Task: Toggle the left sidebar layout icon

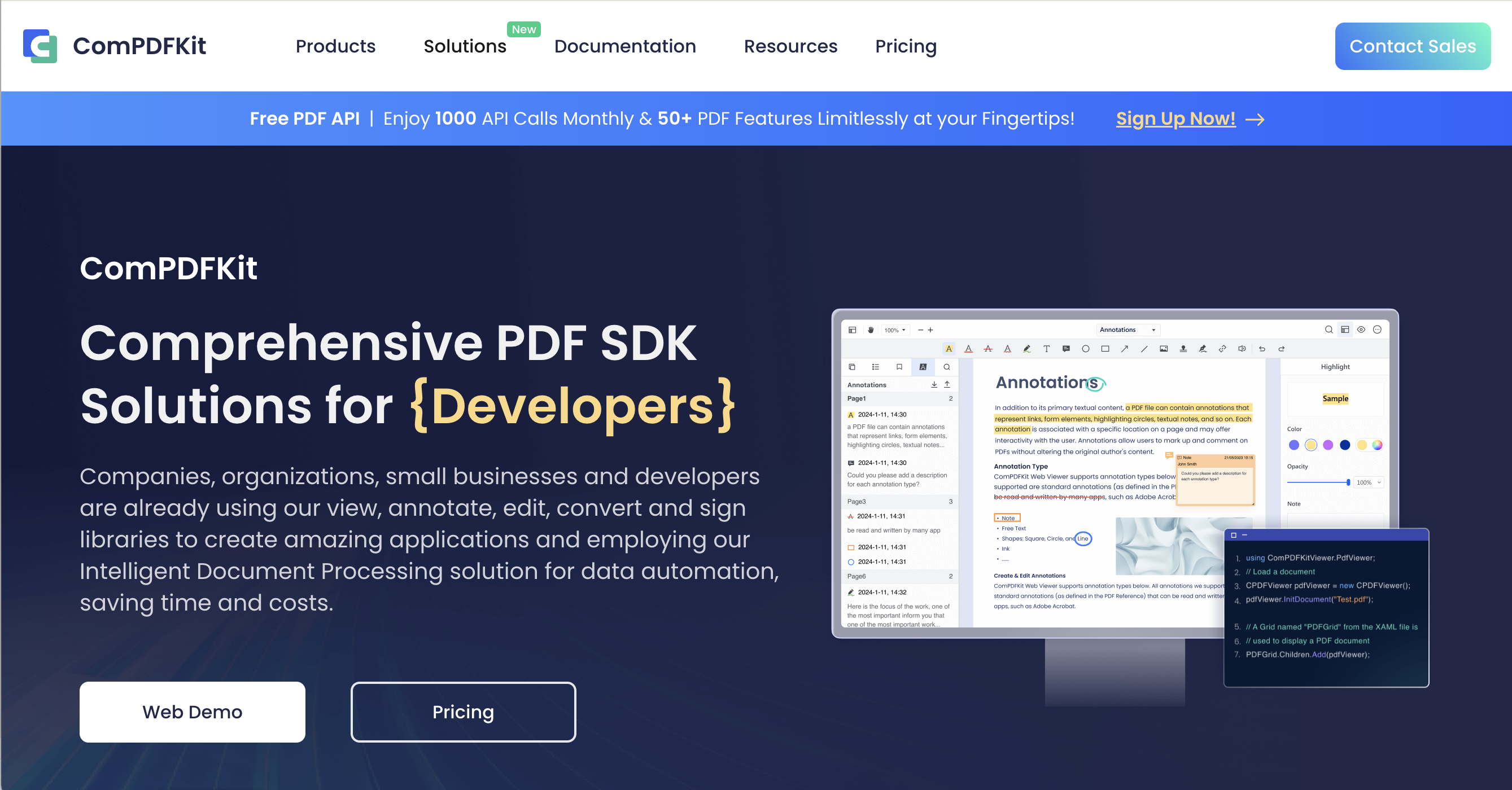Action: coord(852,330)
